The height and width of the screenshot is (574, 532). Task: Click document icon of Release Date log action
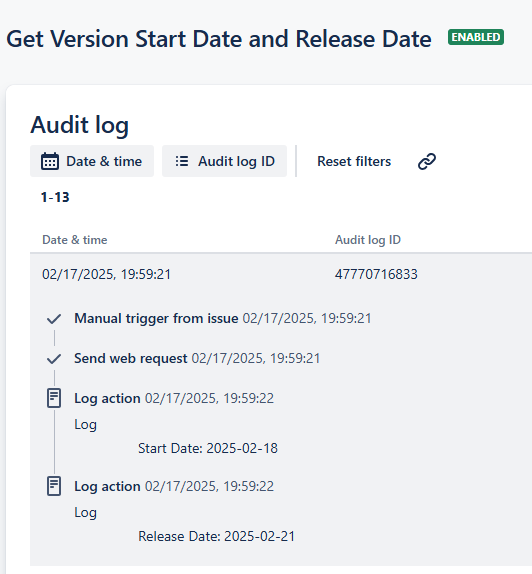(x=54, y=486)
